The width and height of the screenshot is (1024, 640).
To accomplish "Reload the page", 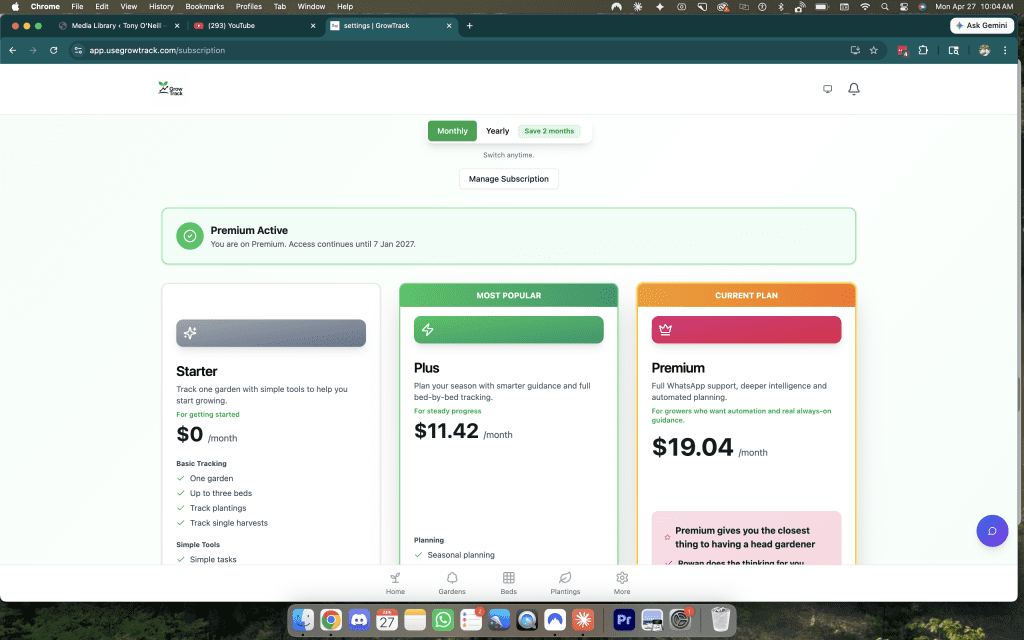I will coord(54,50).
